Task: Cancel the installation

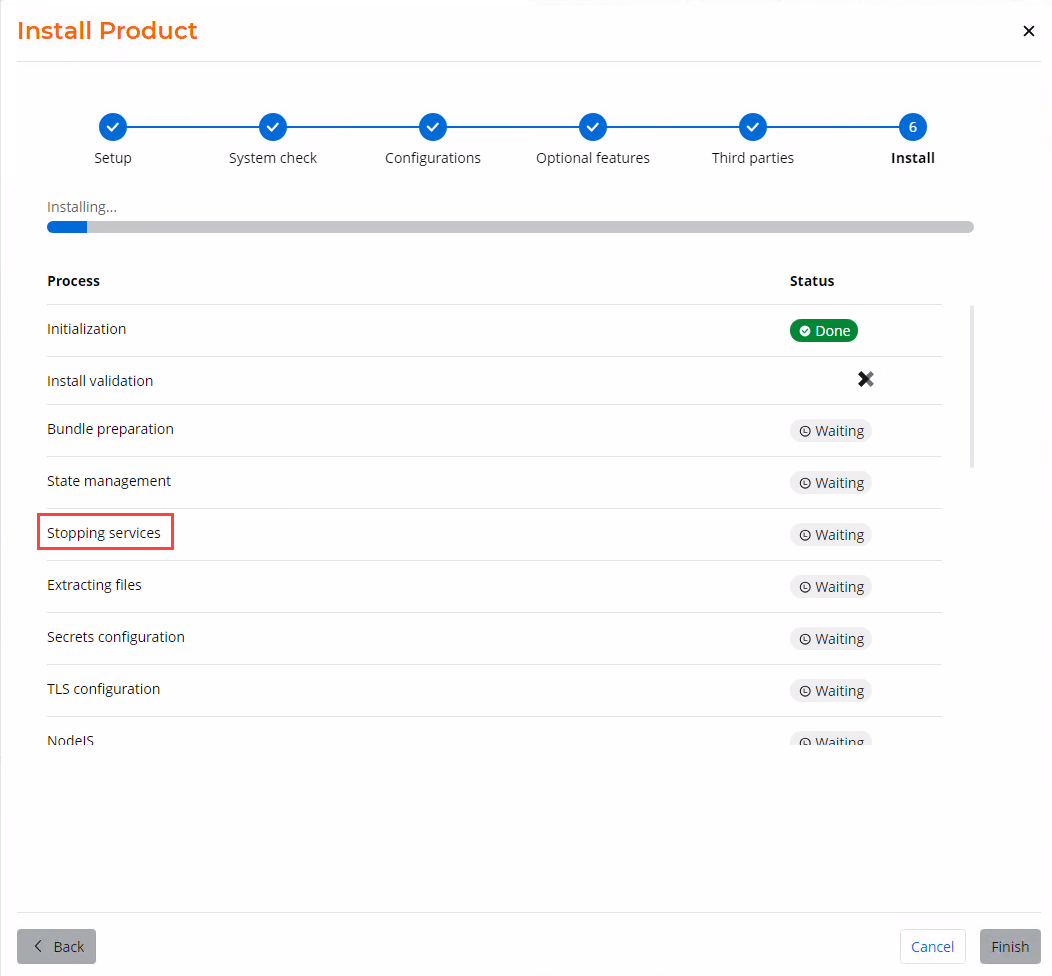Action: [932, 946]
